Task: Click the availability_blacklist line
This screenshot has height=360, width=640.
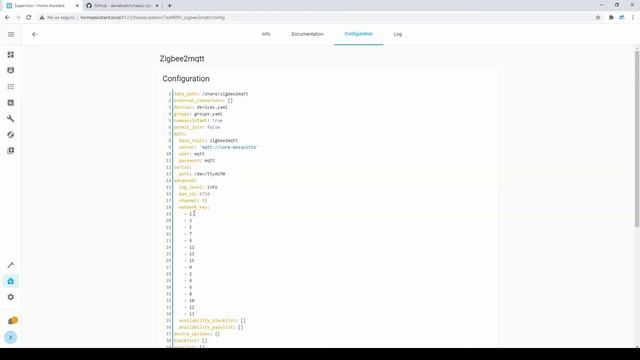Action: [212, 321]
